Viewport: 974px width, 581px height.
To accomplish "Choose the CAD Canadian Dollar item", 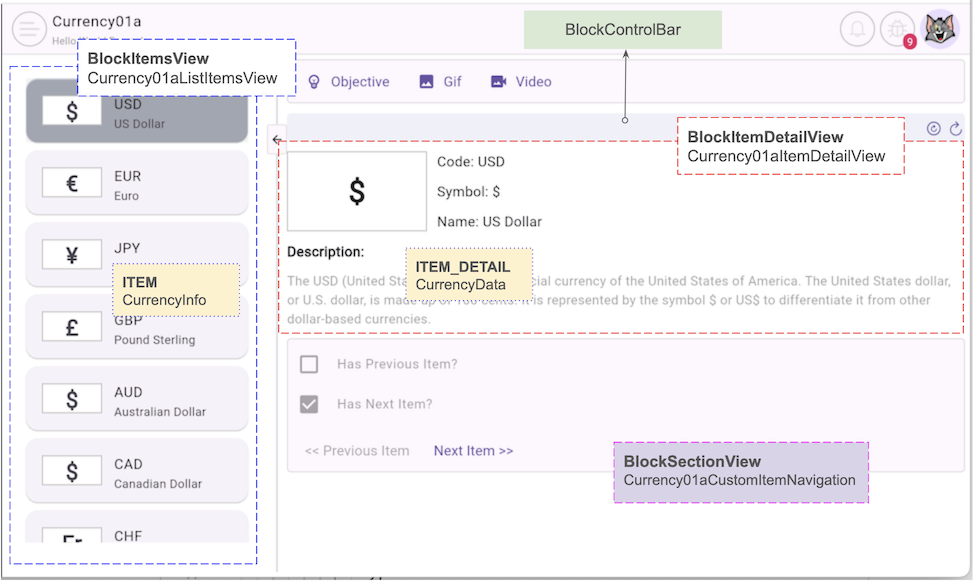I will tap(137, 472).
